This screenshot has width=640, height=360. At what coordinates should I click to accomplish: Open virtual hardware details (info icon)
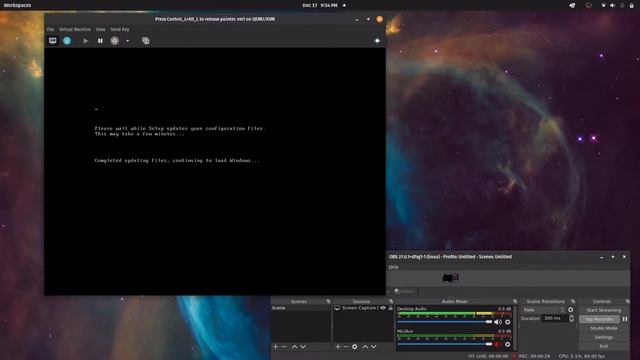tap(67, 40)
